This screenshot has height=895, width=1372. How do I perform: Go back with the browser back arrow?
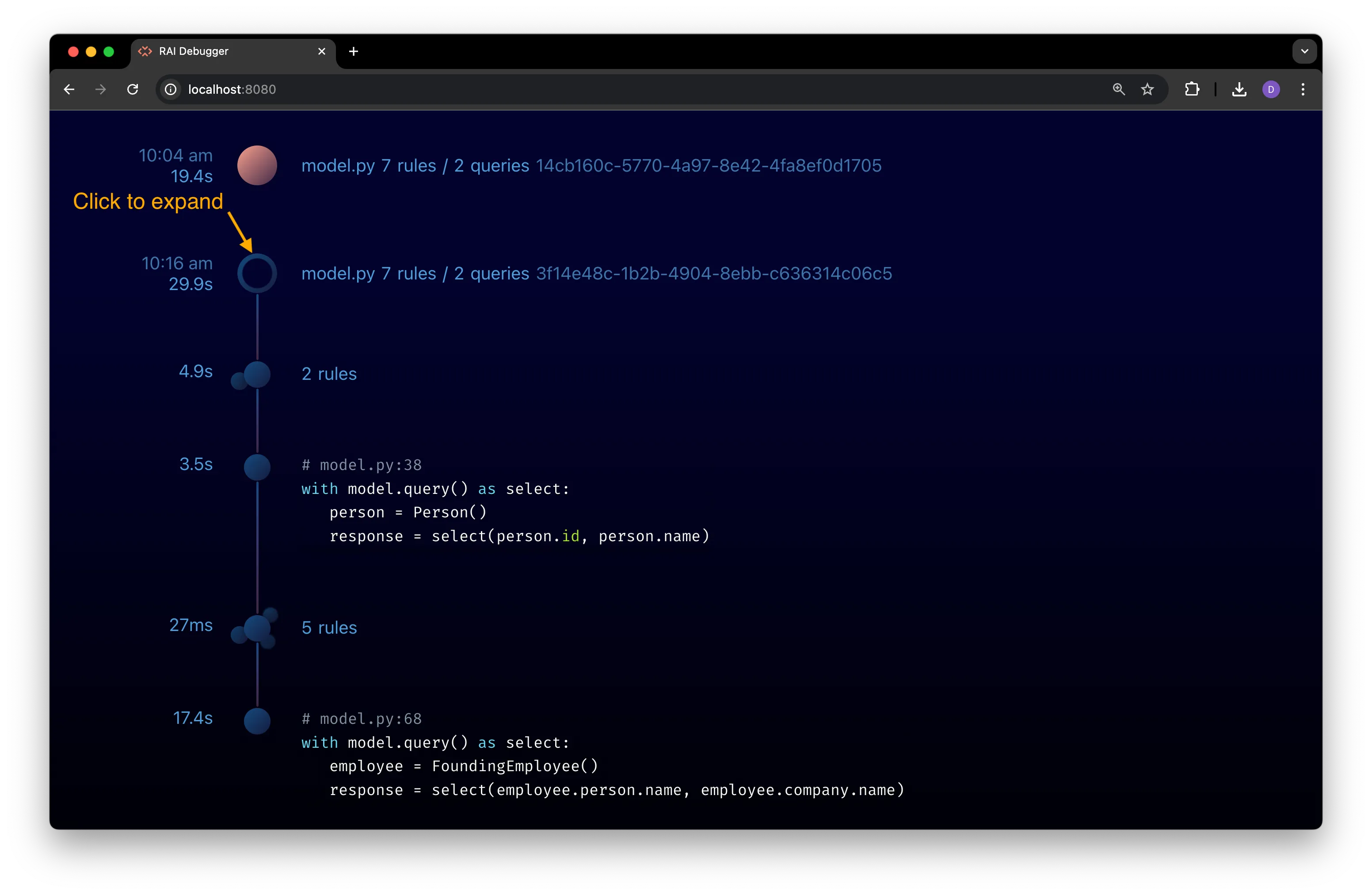click(x=69, y=89)
